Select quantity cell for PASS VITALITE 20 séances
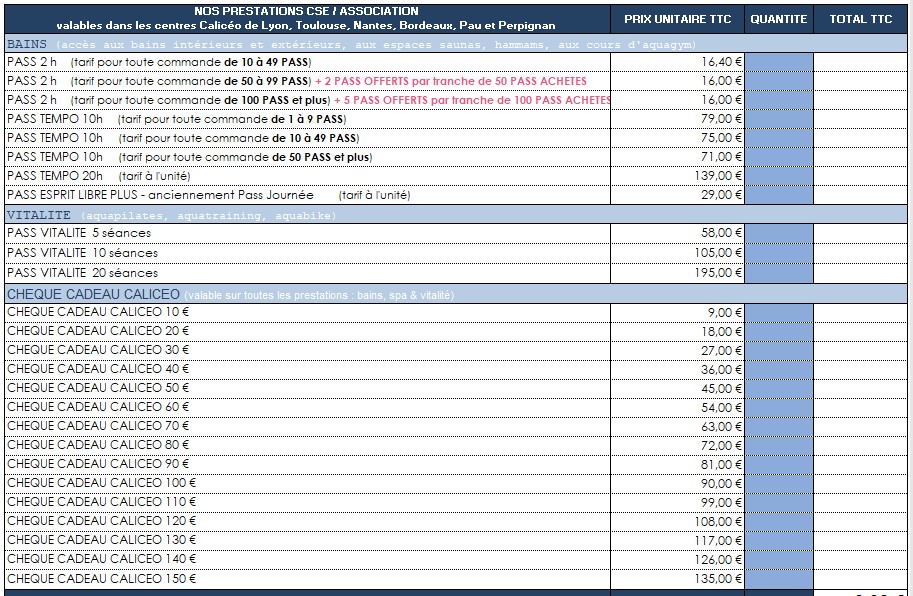Image resolution: width=913 pixels, height=596 pixels. pos(779,273)
